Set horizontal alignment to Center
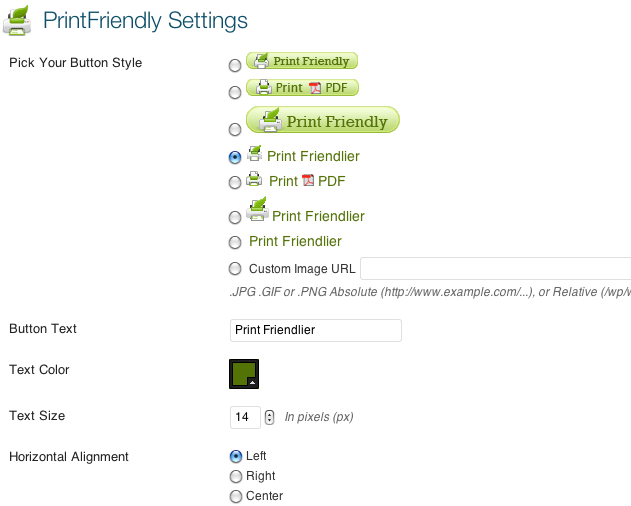Screen dimensions: 631x506 [x=236, y=496]
